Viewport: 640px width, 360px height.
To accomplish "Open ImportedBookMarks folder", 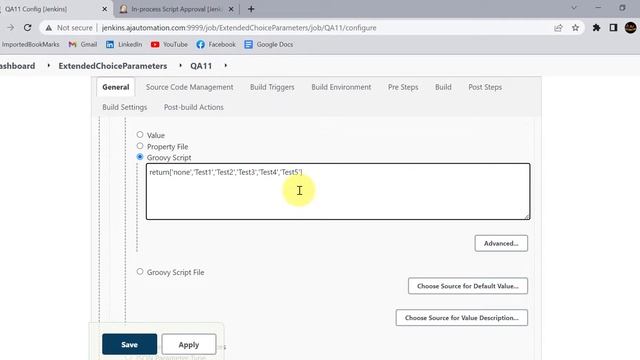I will click(x=30, y=44).
